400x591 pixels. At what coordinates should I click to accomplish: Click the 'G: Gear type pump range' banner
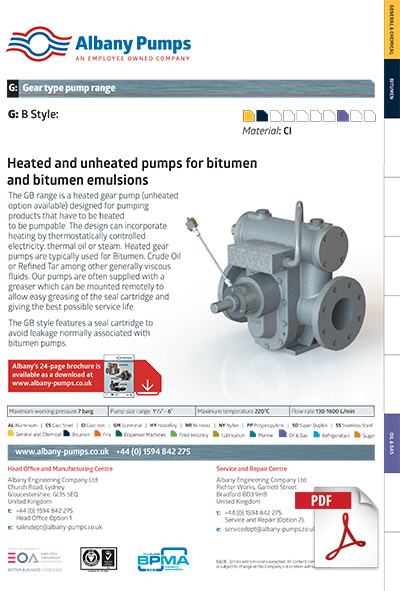click(191, 88)
